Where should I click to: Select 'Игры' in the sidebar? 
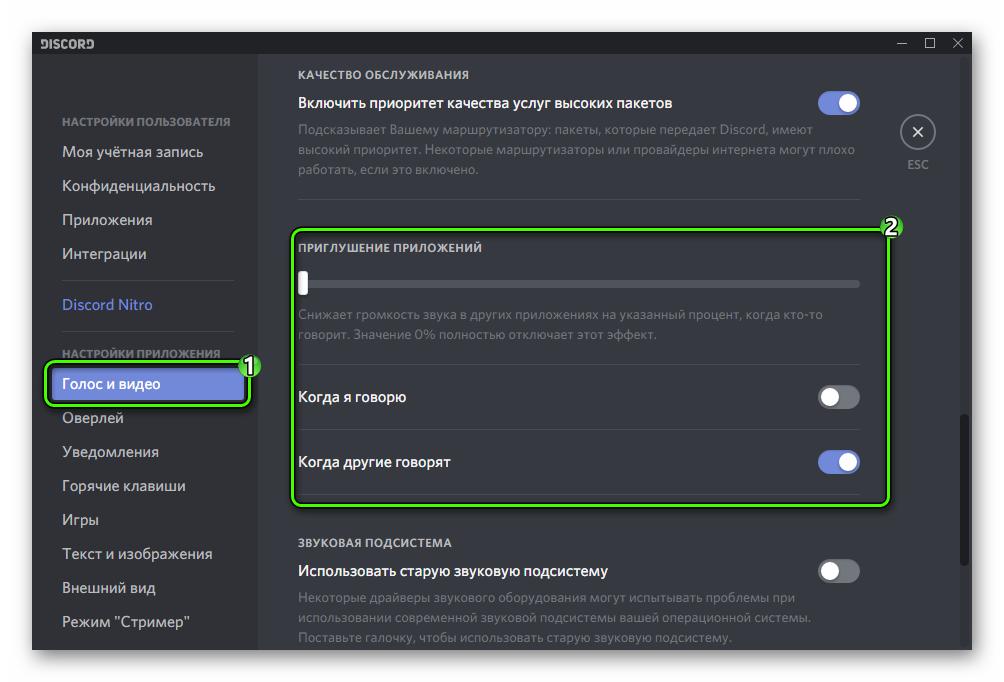pos(80,519)
